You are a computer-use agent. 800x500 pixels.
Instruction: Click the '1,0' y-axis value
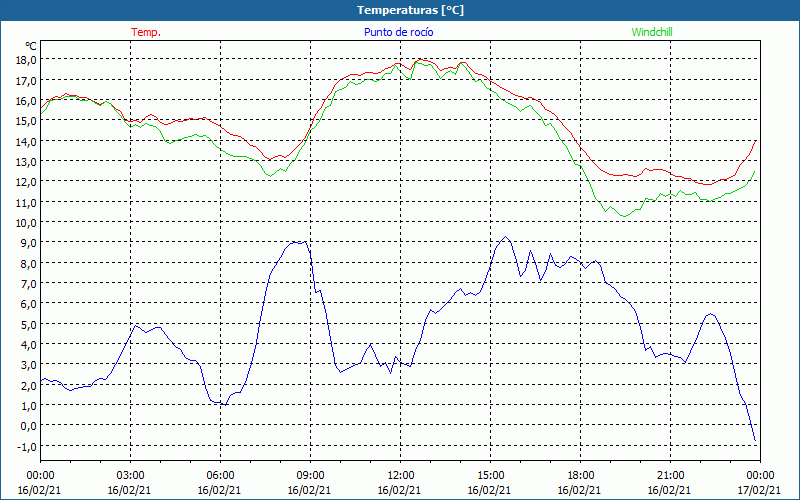(30, 406)
